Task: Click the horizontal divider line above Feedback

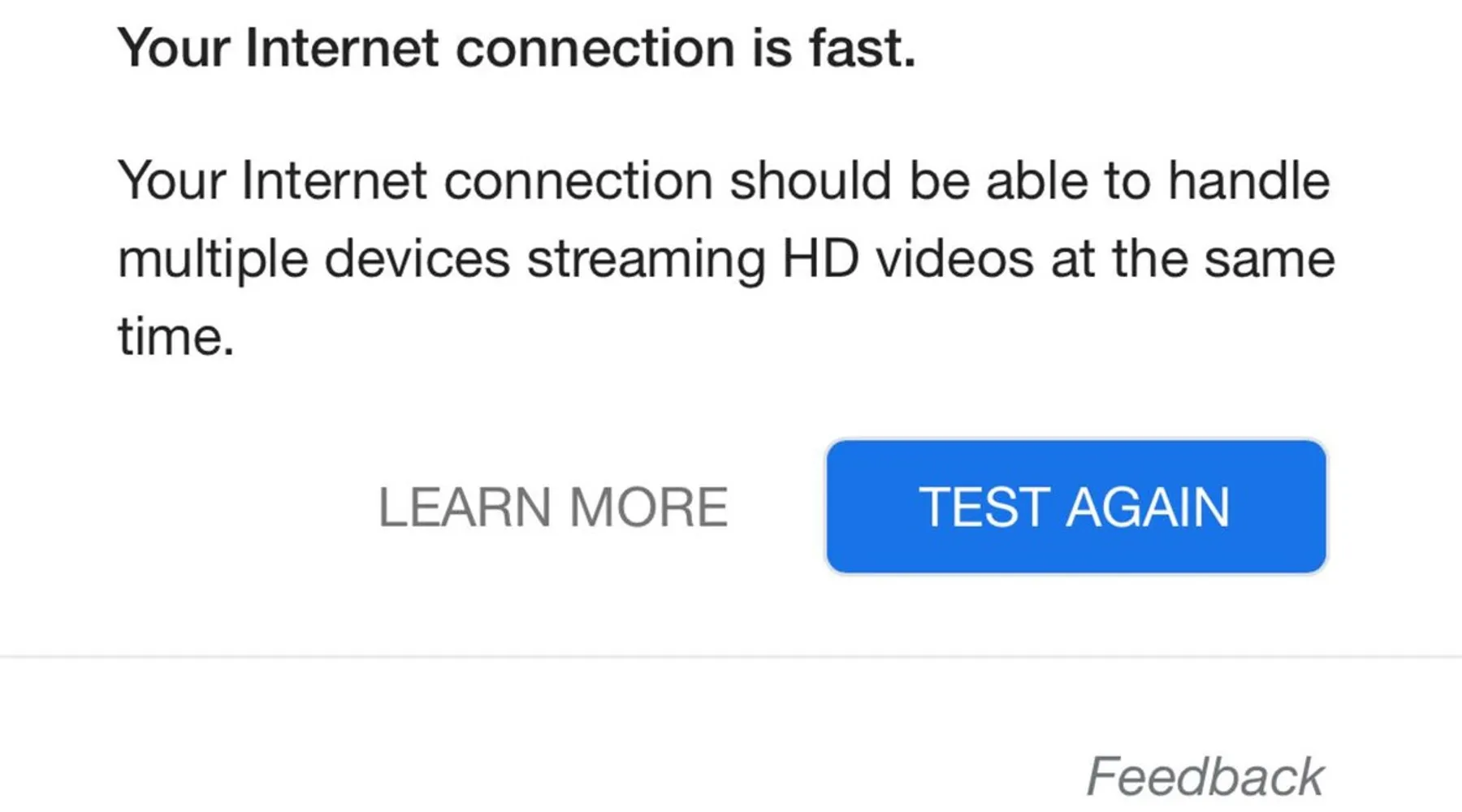Action: [731, 656]
